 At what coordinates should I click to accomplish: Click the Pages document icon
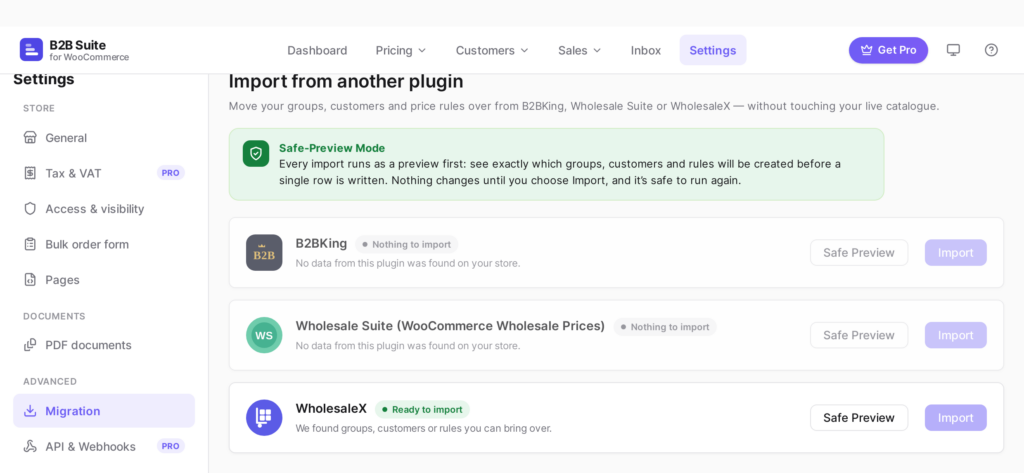click(30, 280)
